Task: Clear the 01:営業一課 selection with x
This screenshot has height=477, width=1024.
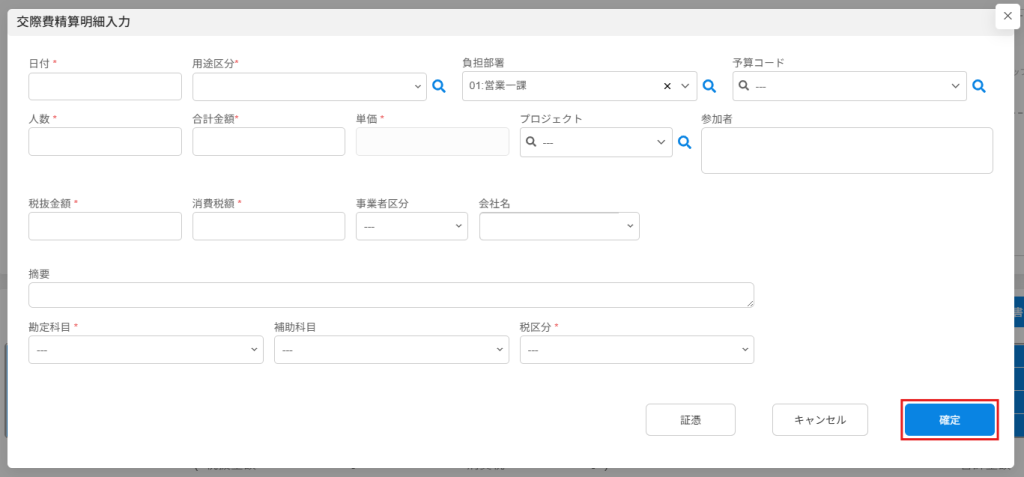Action: 667,87
